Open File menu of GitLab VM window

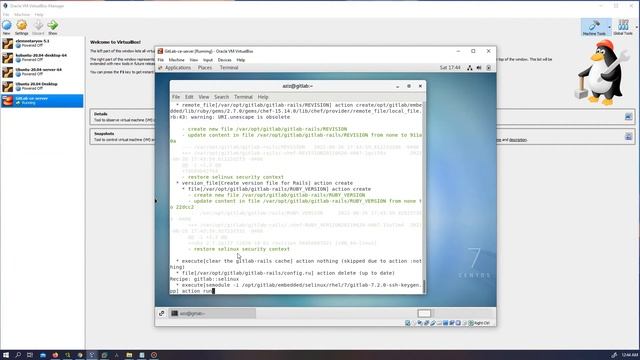tap(161, 60)
